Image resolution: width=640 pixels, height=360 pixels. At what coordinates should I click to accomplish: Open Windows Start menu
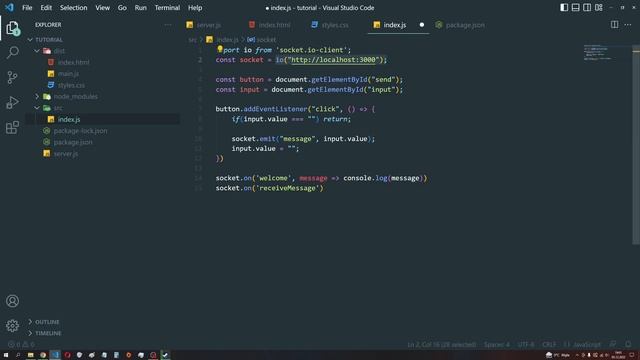point(6,355)
